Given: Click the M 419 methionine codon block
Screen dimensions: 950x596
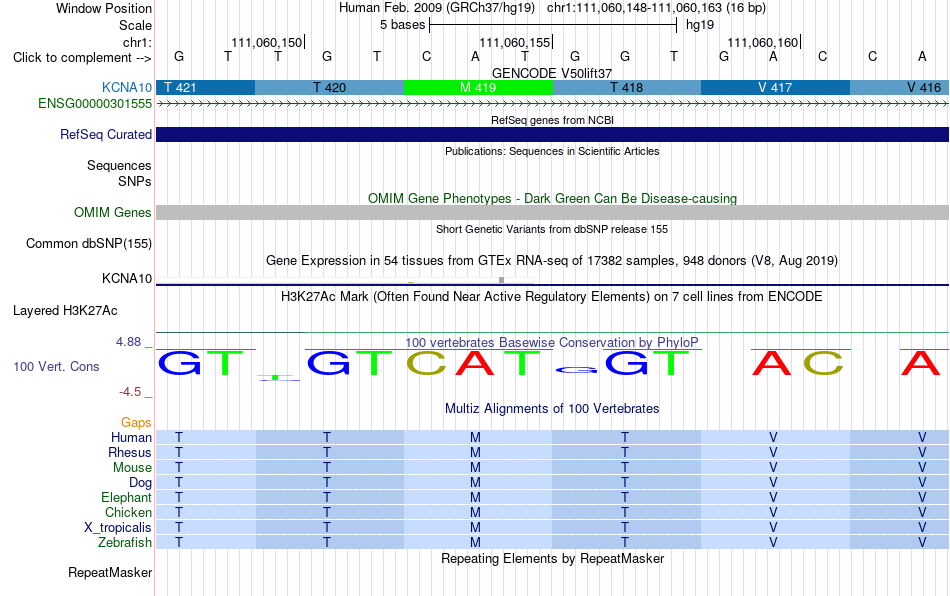Looking at the screenshot, I should [478, 87].
